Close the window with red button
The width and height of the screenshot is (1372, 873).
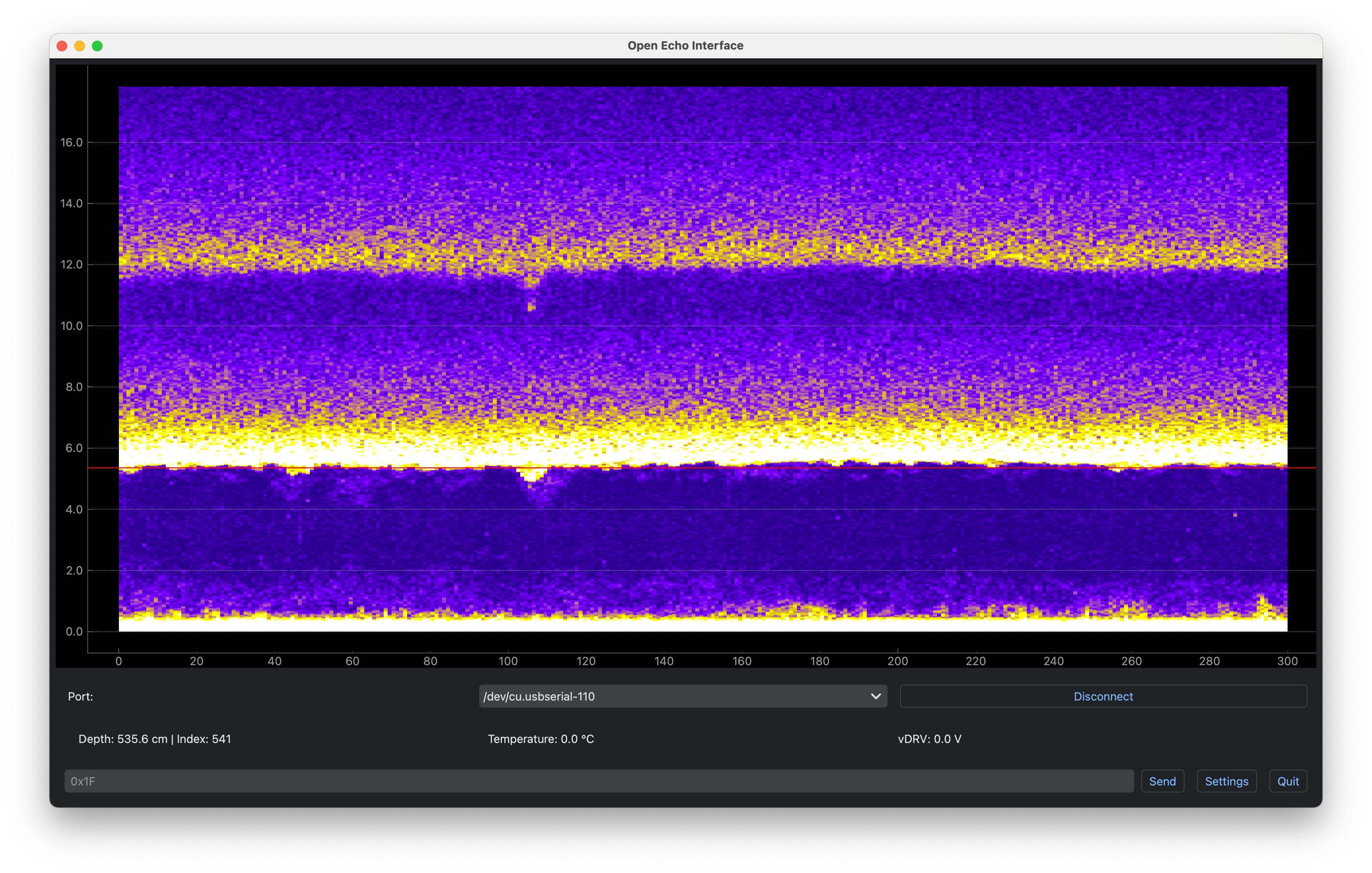[62, 46]
